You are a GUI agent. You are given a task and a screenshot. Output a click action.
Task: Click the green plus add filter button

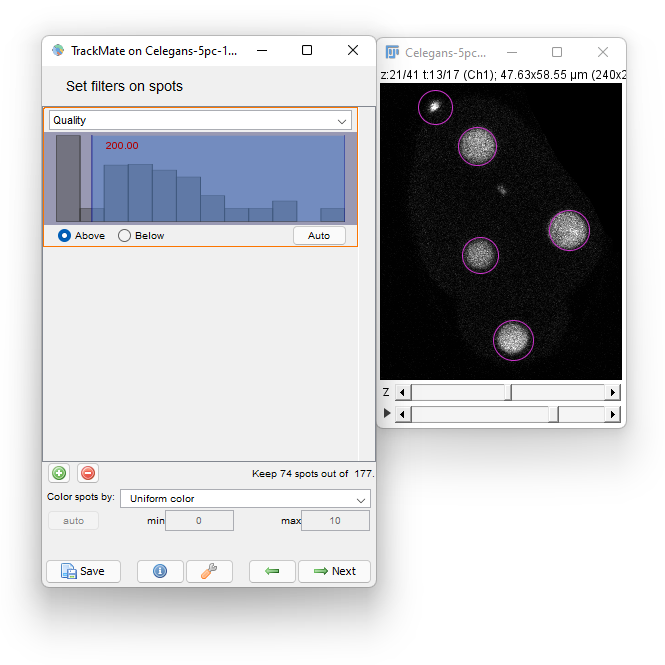[x=59, y=473]
